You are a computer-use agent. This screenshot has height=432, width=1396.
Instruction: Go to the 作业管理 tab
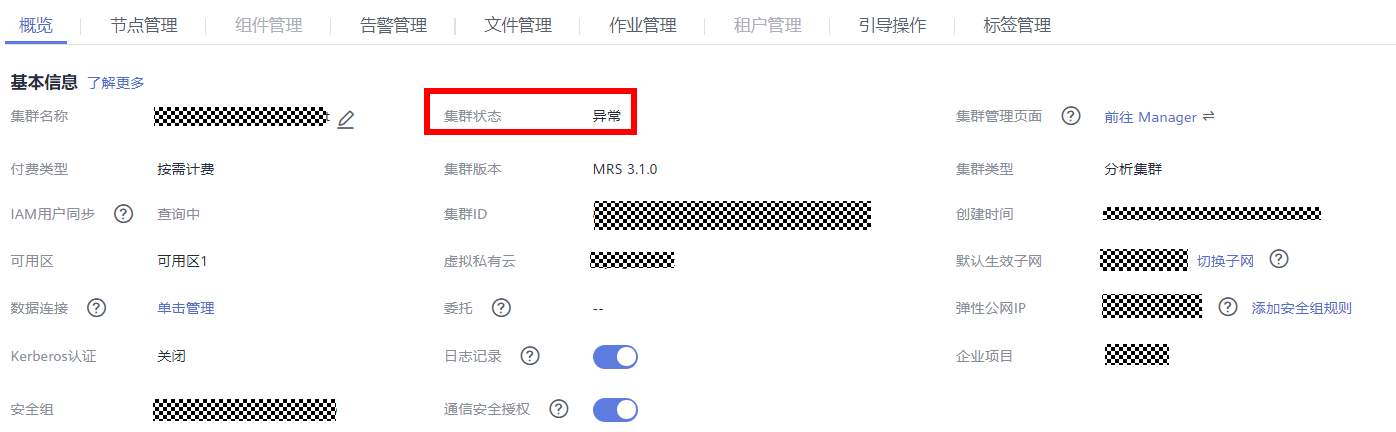tap(642, 25)
